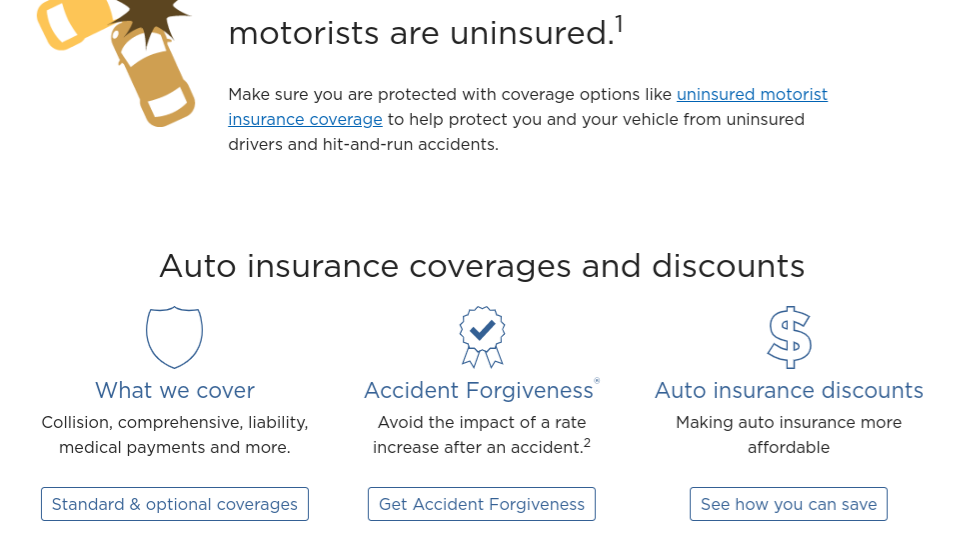Screen dimensions: 954x559
Task: Follow the insurance coverage link text
Action: pyautogui.click(x=305, y=119)
